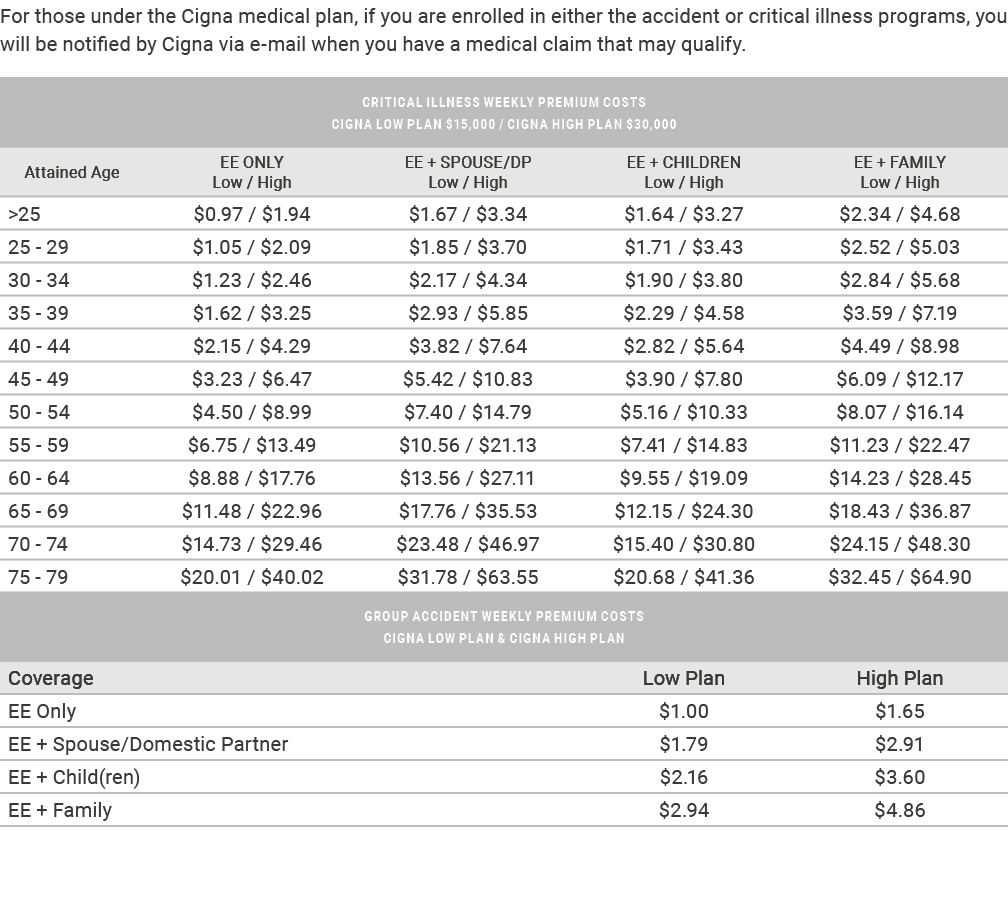The image size is (1008, 909).
Task: Select the $5.42 / $10.83 premium cell
Action: pos(467,379)
